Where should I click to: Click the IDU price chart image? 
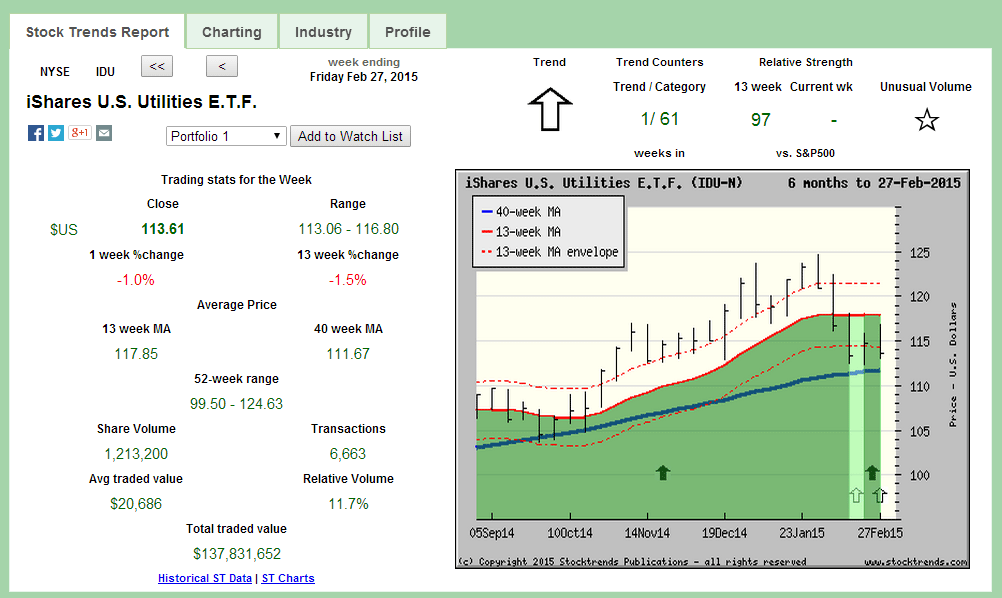coord(713,369)
